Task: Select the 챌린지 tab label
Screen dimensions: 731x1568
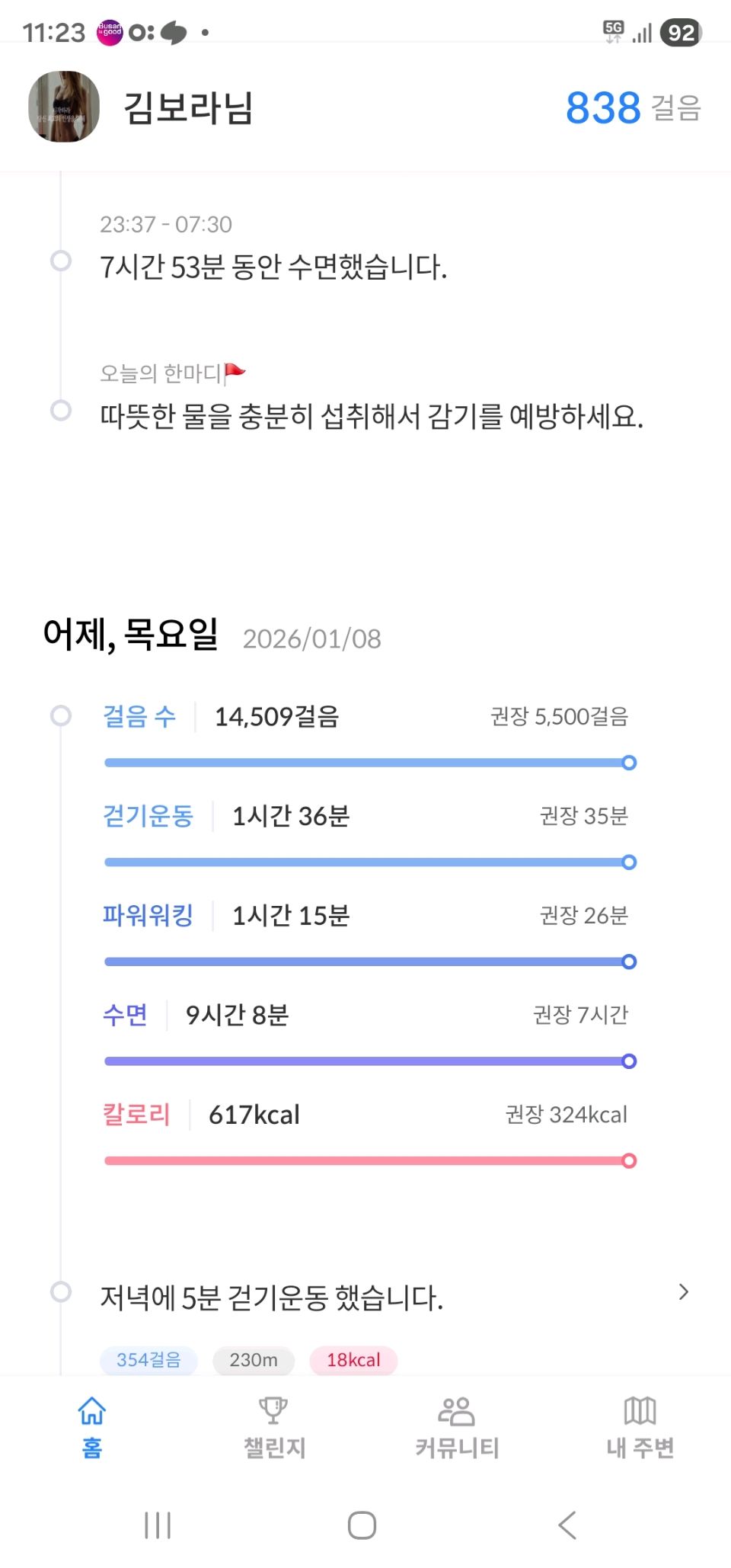Action: pyautogui.click(x=274, y=1447)
